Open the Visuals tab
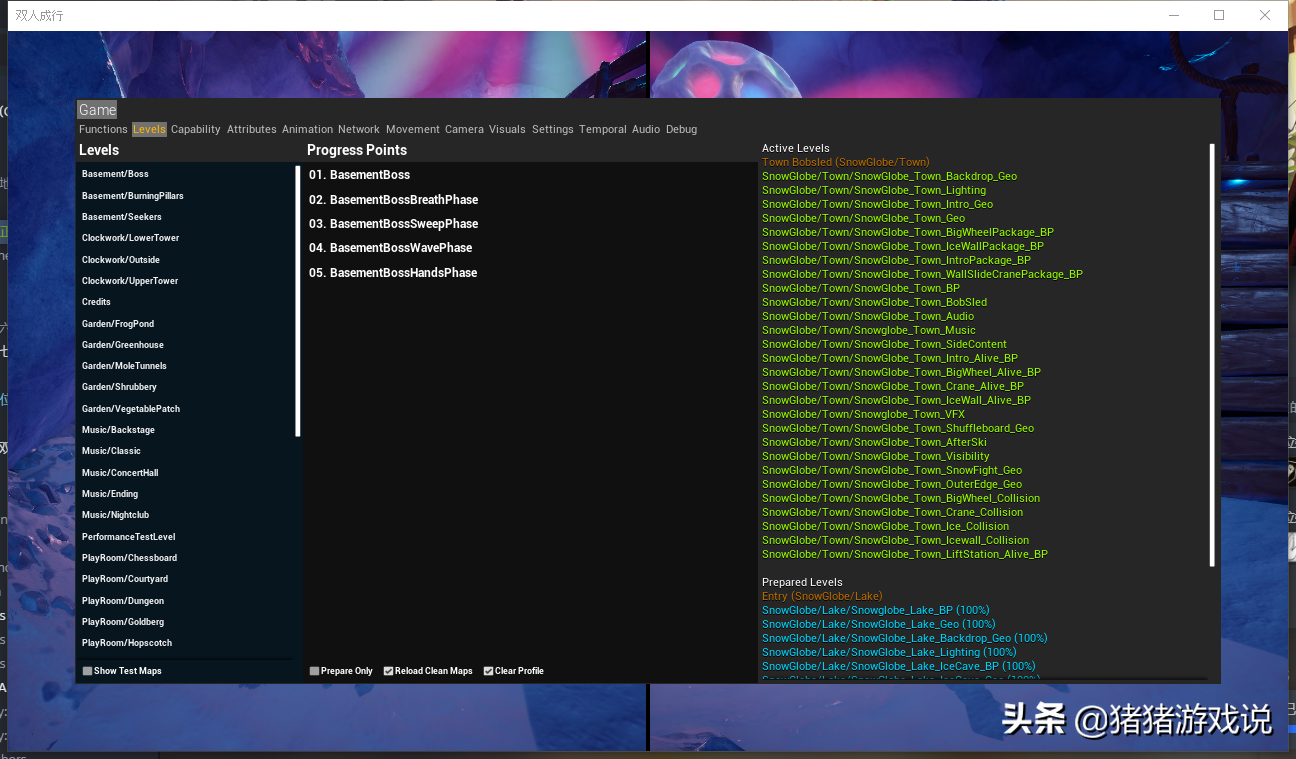 pos(507,129)
